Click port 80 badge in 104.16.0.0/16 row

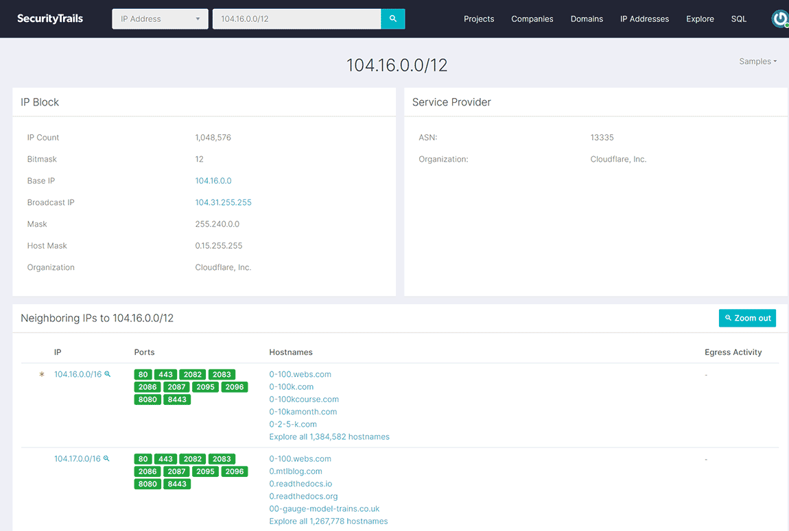(143, 374)
